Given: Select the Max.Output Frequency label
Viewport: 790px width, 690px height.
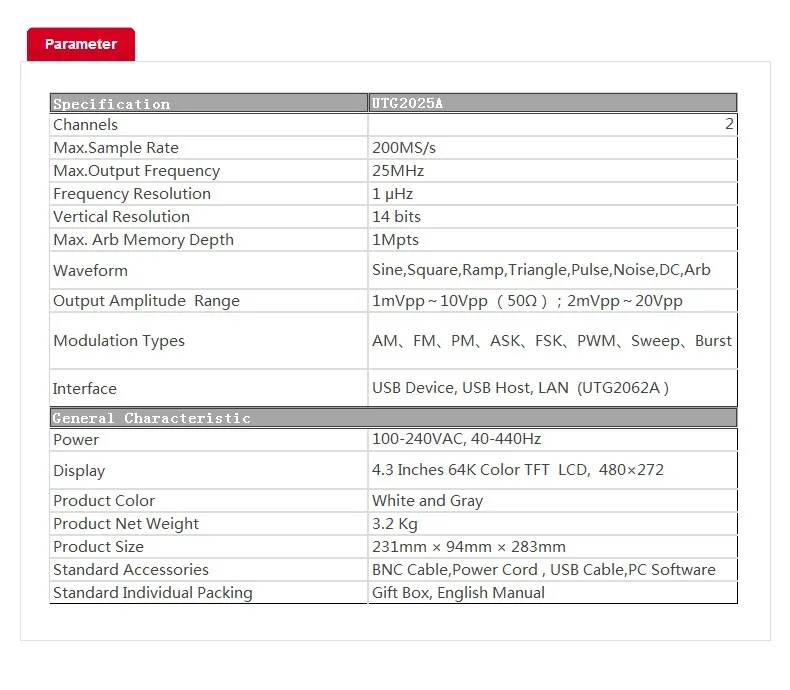Looking at the screenshot, I should [x=137, y=171].
